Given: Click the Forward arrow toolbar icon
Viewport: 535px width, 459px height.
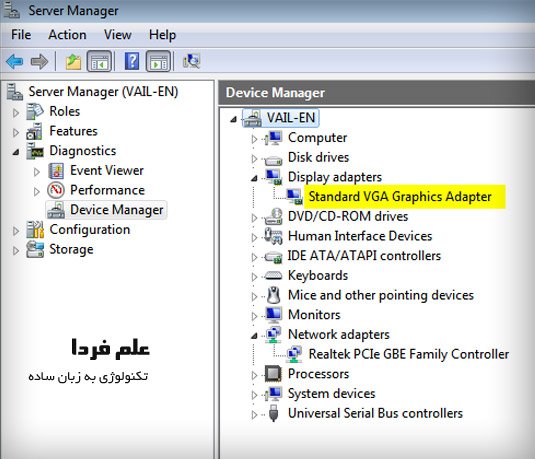Looking at the screenshot, I should tap(39, 61).
